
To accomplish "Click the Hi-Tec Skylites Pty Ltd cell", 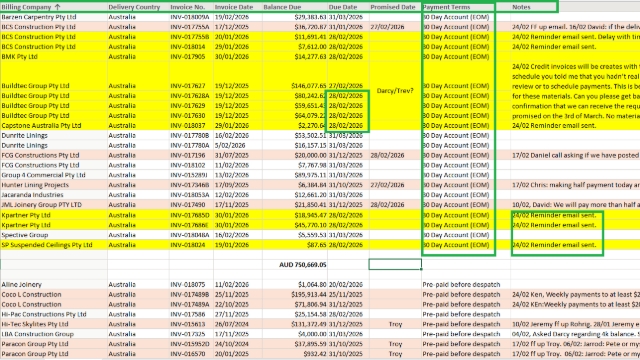I will point(53,324).
